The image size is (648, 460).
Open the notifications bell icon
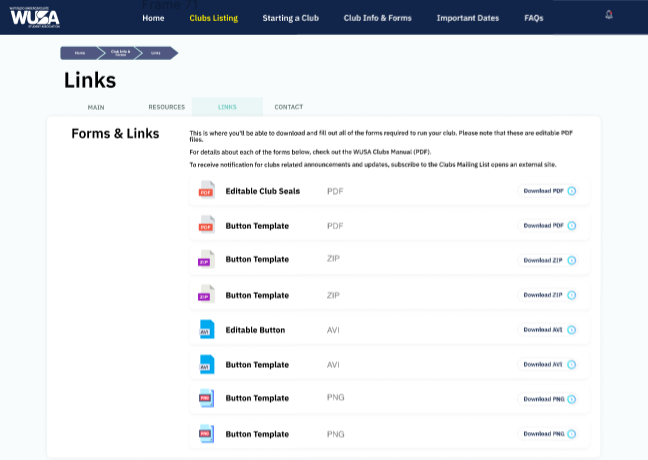tap(609, 15)
